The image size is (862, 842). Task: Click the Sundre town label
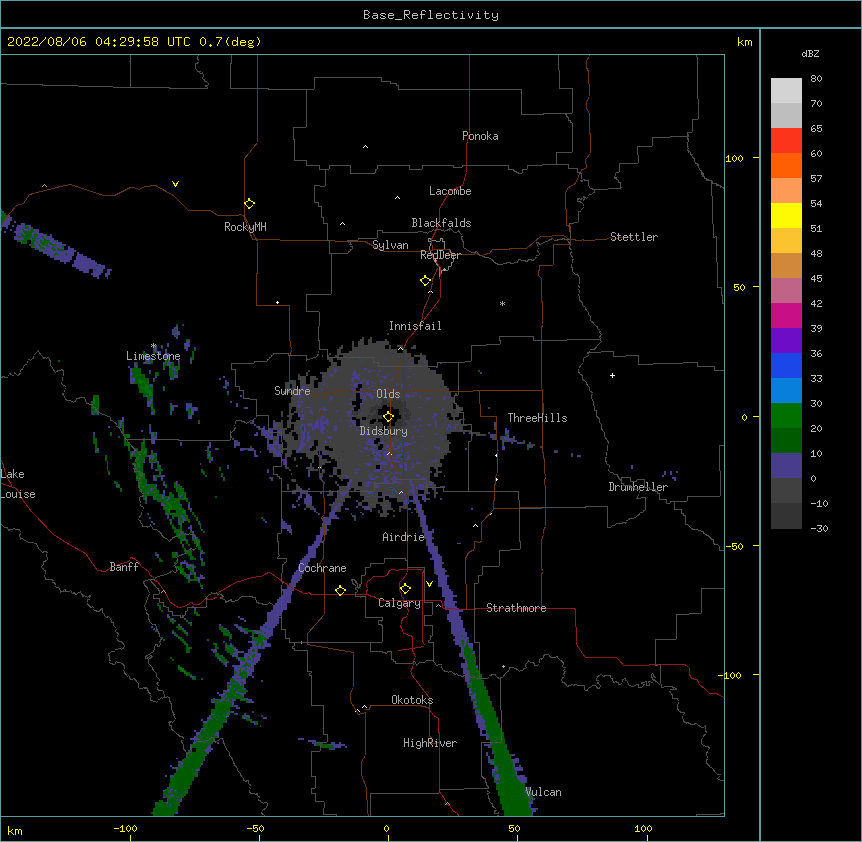[x=292, y=391]
